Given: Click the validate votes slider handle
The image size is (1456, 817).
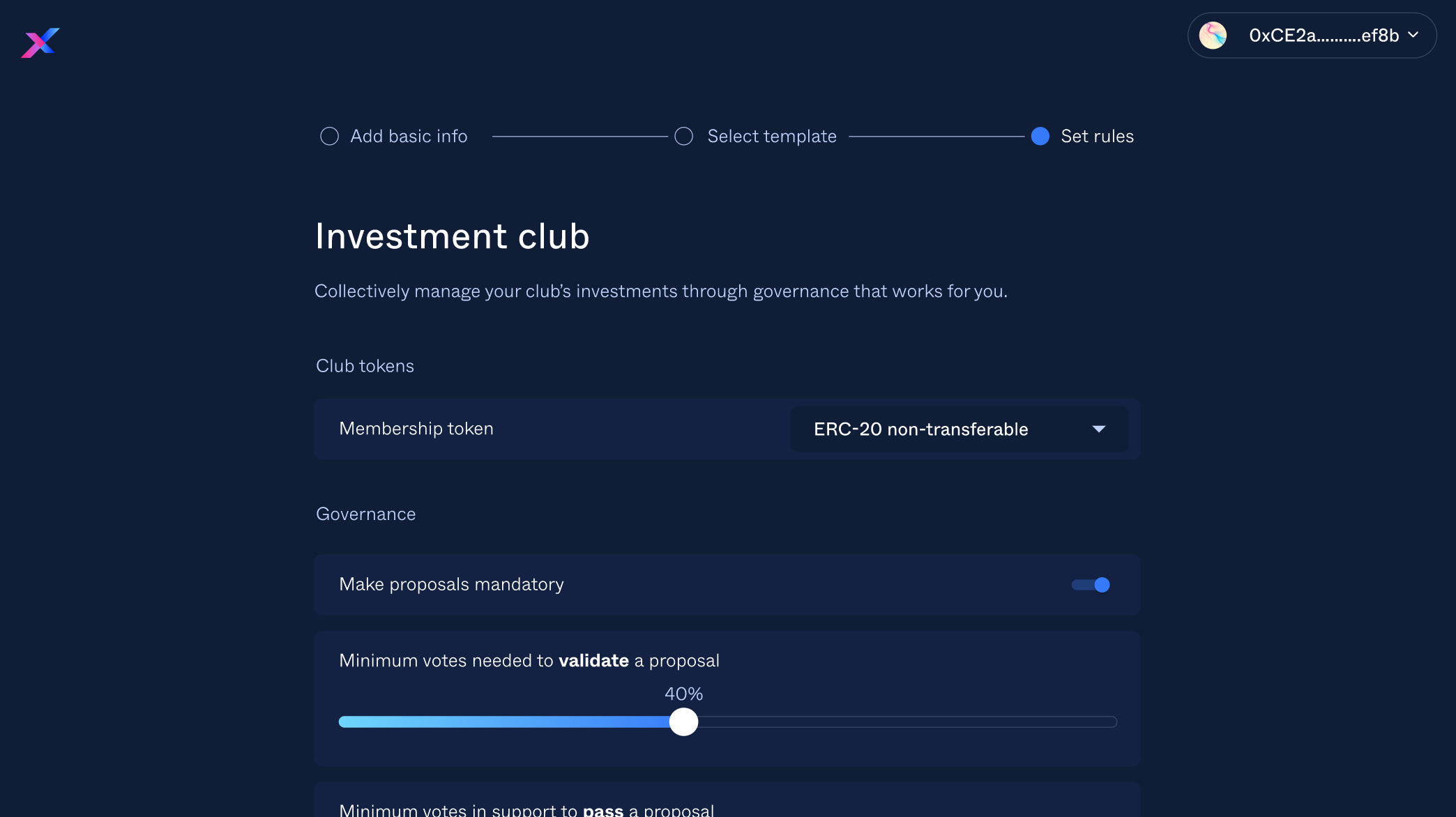Looking at the screenshot, I should click(x=683, y=721).
